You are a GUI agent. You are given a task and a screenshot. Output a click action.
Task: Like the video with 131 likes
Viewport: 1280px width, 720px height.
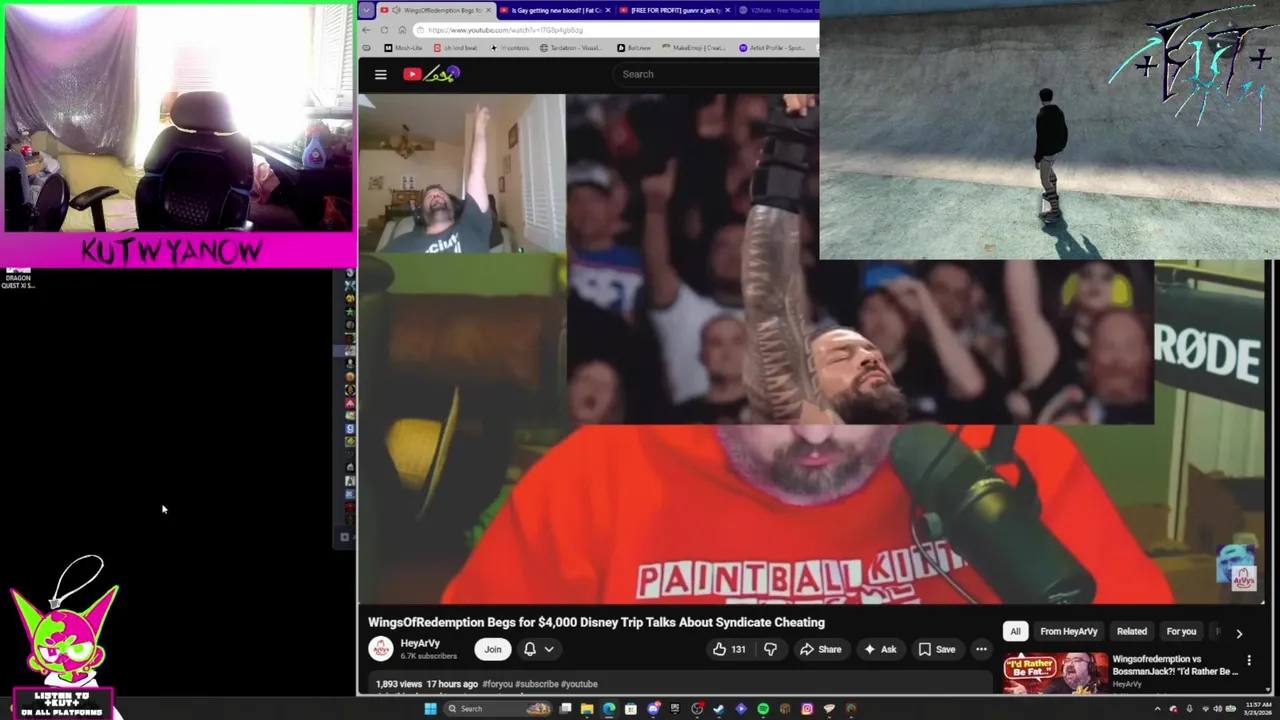[x=728, y=649]
